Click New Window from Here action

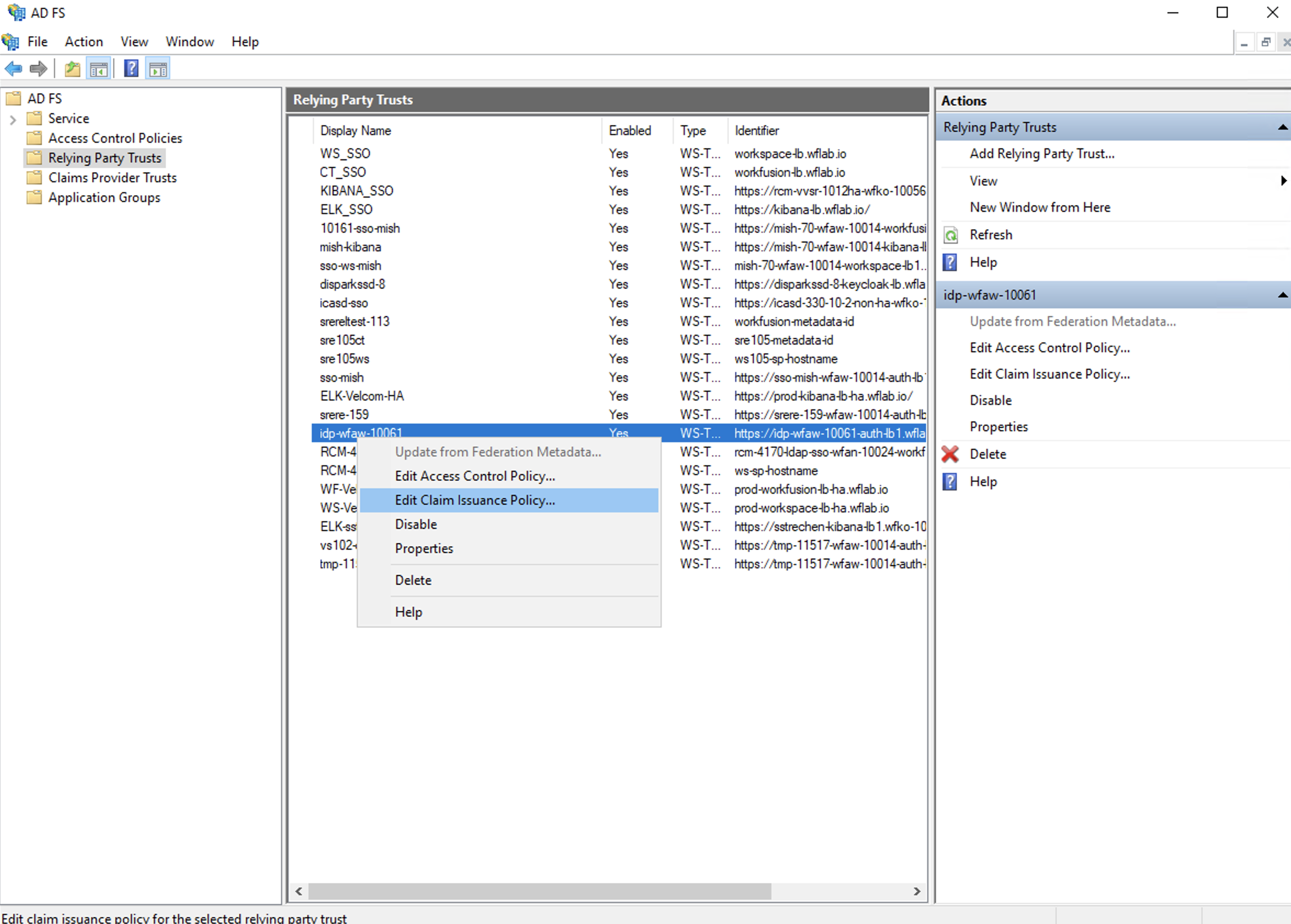click(1040, 207)
